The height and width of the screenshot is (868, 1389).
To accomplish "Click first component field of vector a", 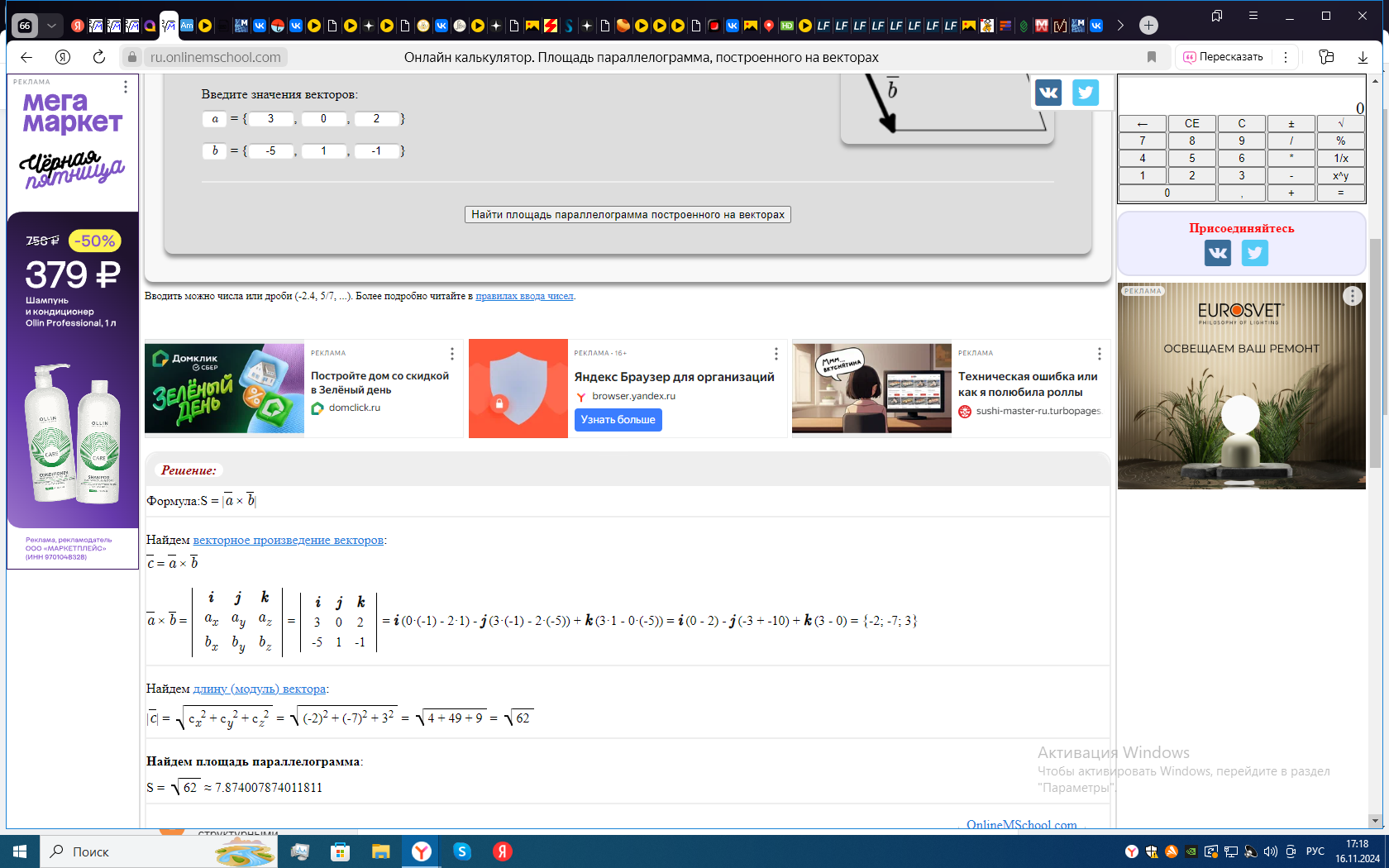I will [x=270, y=119].
